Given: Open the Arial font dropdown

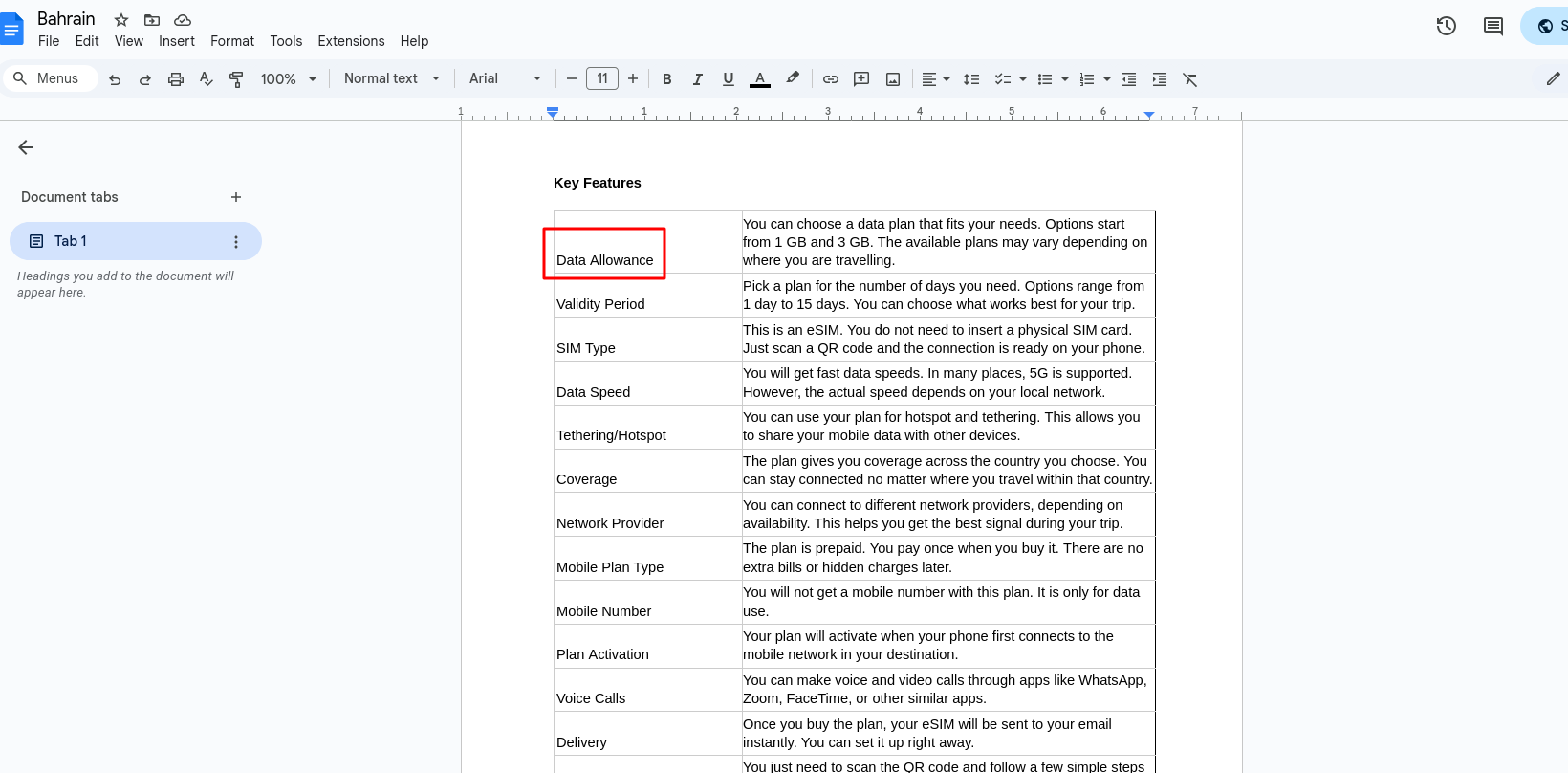Looking at the screenshot, I should click(505, 78).
